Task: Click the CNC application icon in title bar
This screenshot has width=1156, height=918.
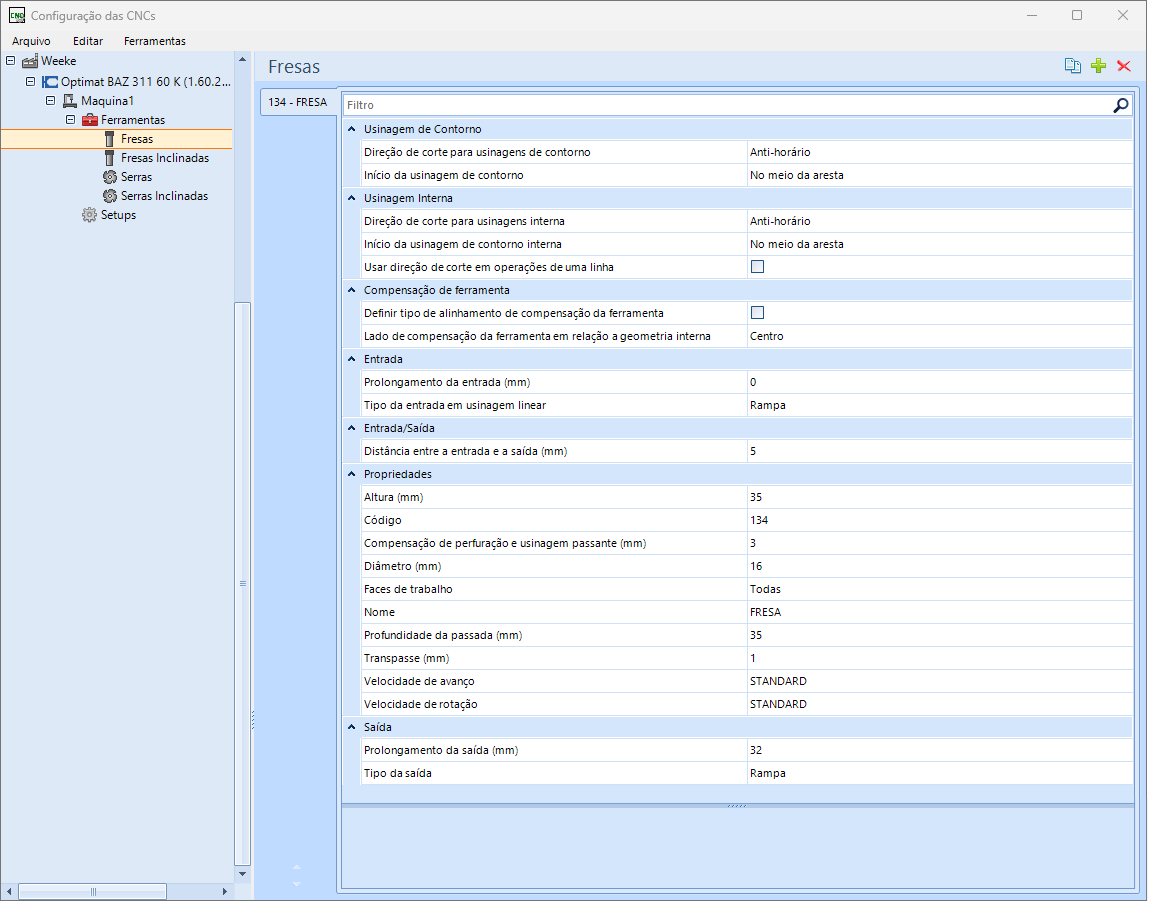Action: (17, 15)
